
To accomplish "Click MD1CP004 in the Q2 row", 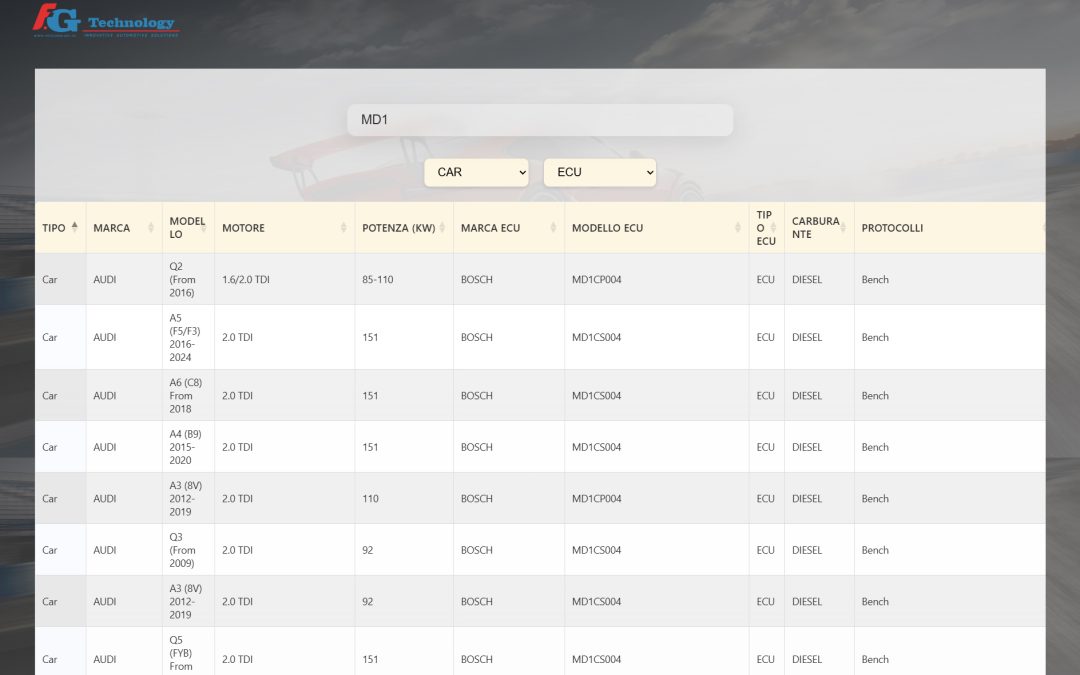I will pyautogui.click(x=596, y=280).
